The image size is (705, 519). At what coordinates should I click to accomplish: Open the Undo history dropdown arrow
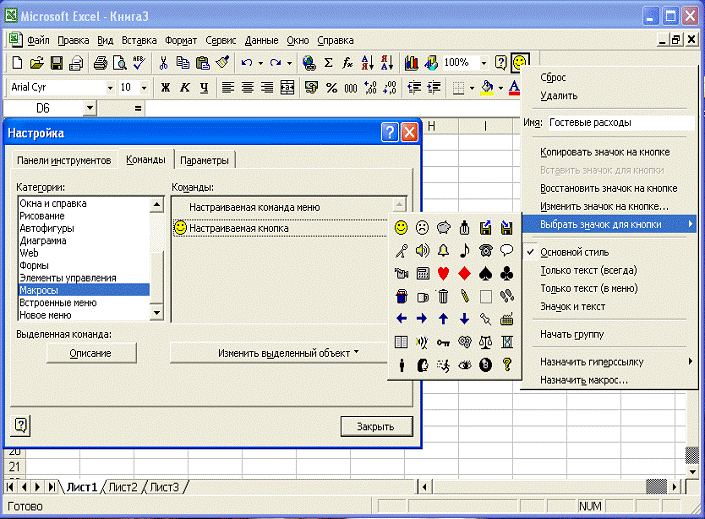pyautogui.click(x=260, y=63)
